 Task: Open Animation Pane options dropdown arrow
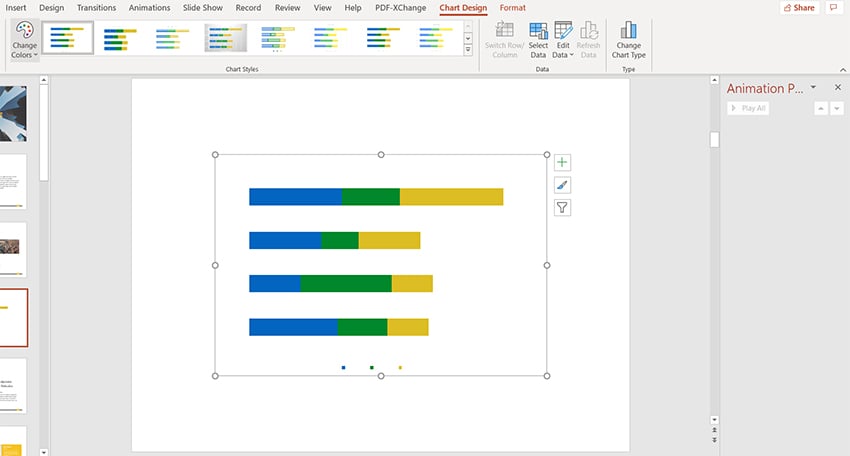(x=813, y=88)
